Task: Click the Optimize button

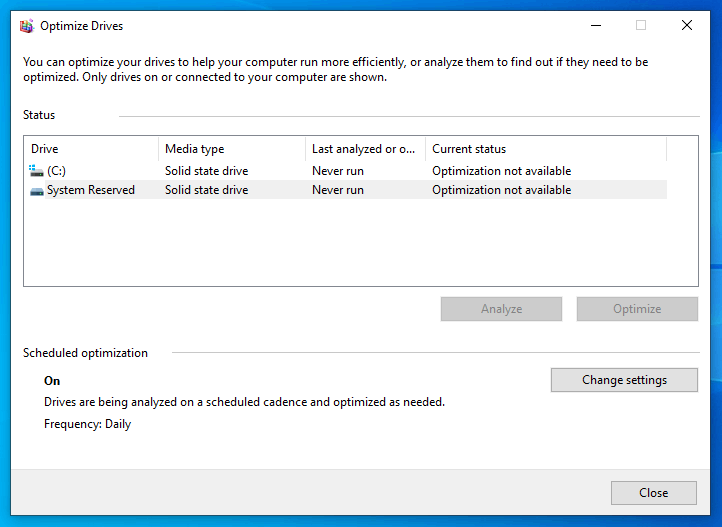Action: point(637,309)
